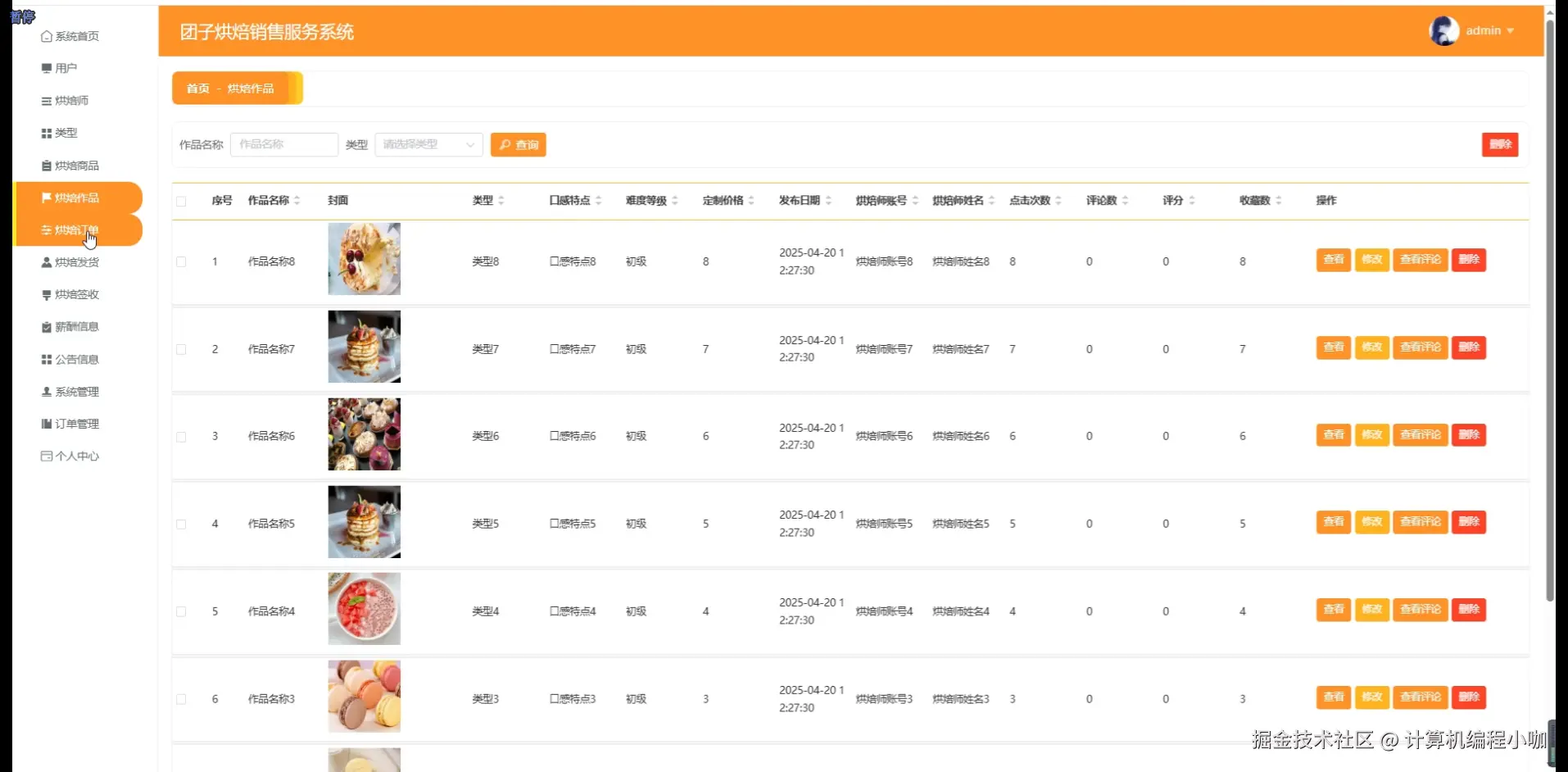
Task: Open the 请选择类型 dropdown
Action: tap(428, 145)
